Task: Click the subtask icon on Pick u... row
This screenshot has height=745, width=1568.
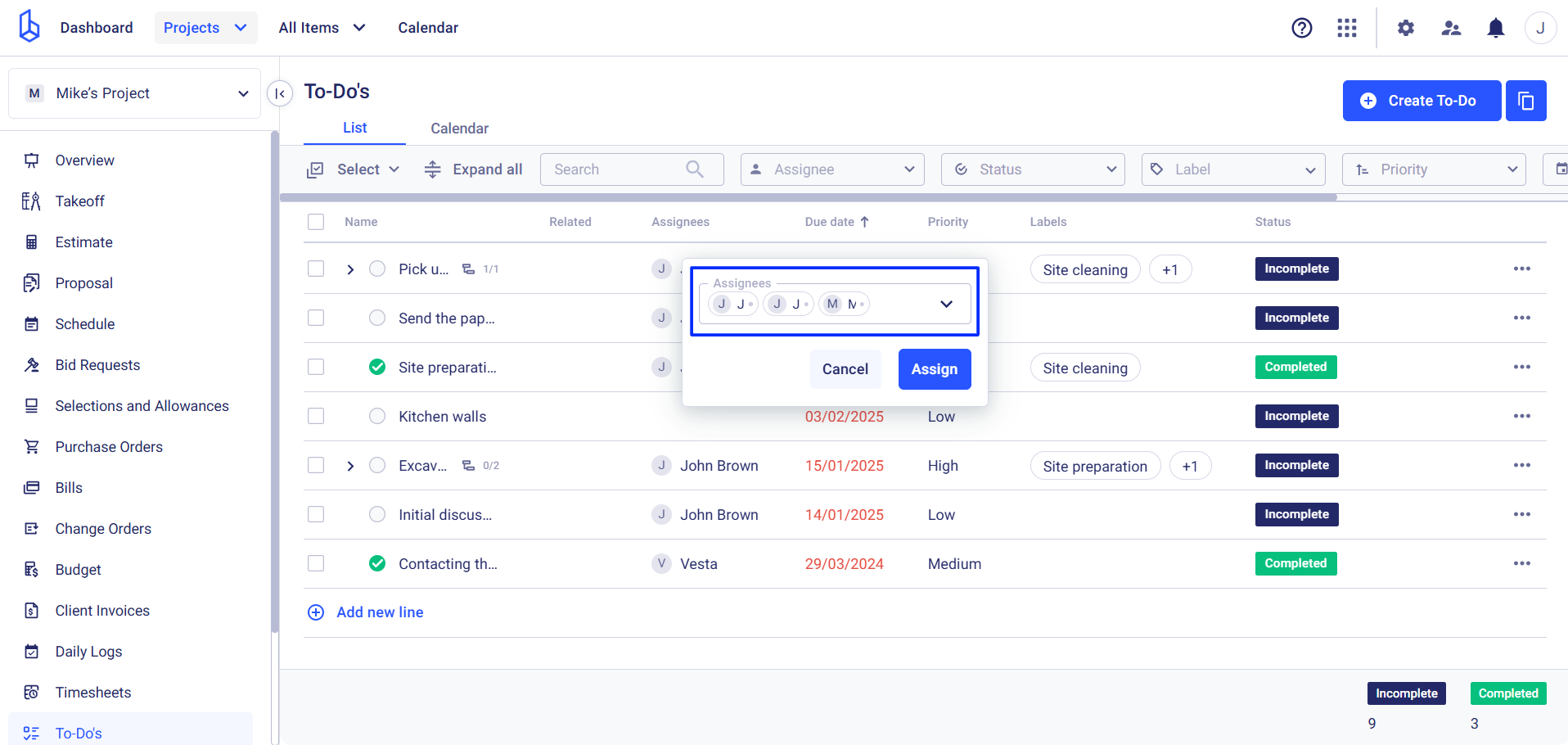Action: click(x=468, y=269)
